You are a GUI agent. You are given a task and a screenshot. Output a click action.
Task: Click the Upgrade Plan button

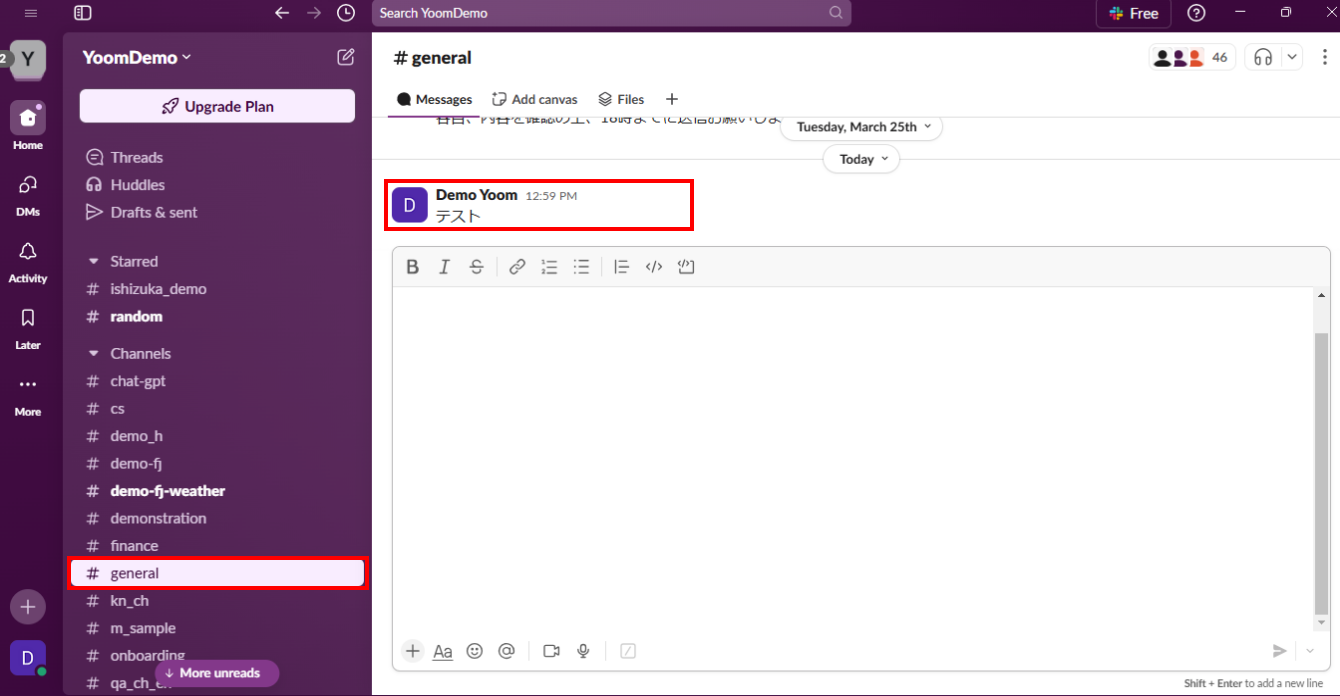(x=217, y=106)
